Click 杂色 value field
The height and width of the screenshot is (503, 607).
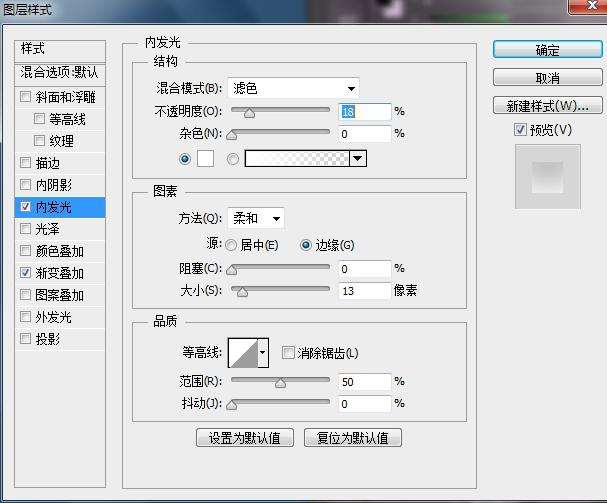[364, 134]
